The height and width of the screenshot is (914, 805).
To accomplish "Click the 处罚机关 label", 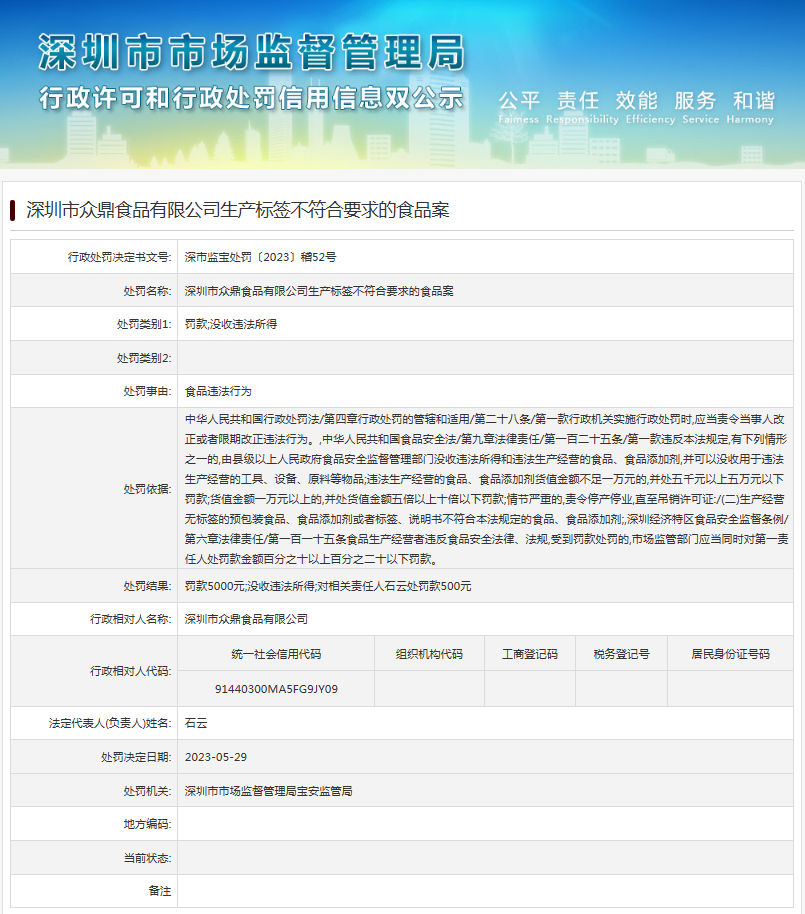I will pos(147,791).
